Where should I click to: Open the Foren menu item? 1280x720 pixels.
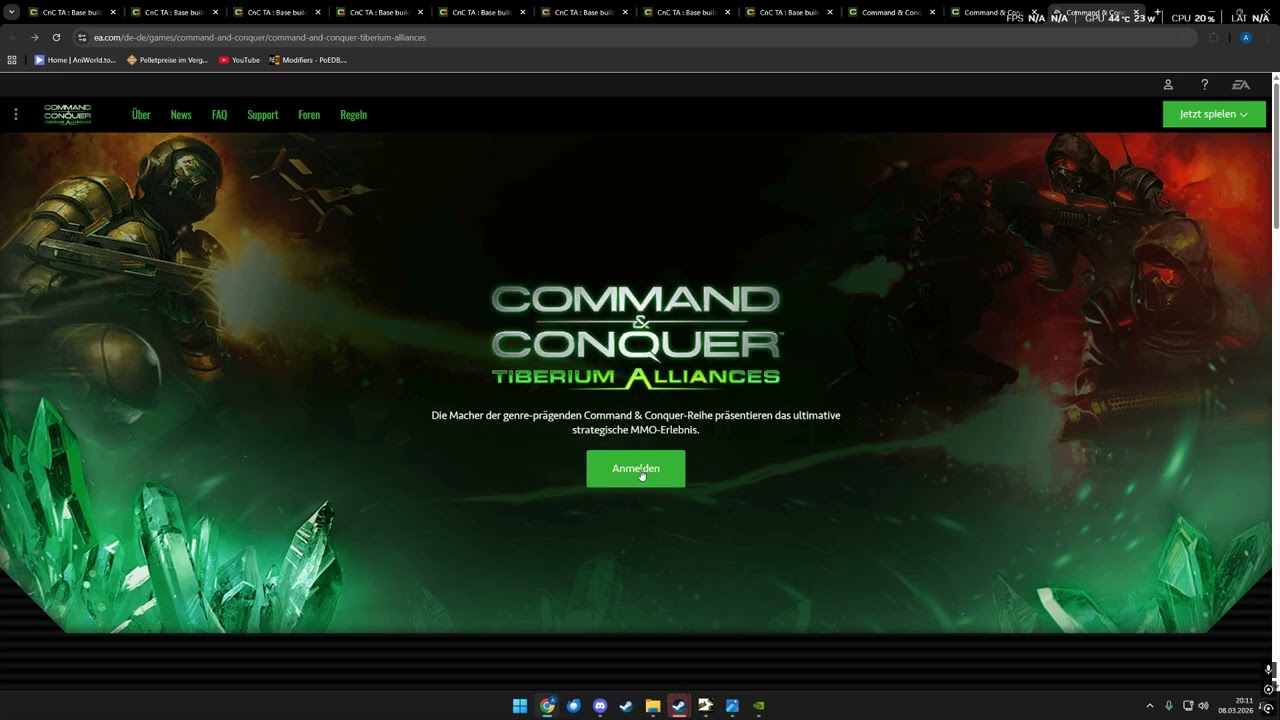[309, 114]
